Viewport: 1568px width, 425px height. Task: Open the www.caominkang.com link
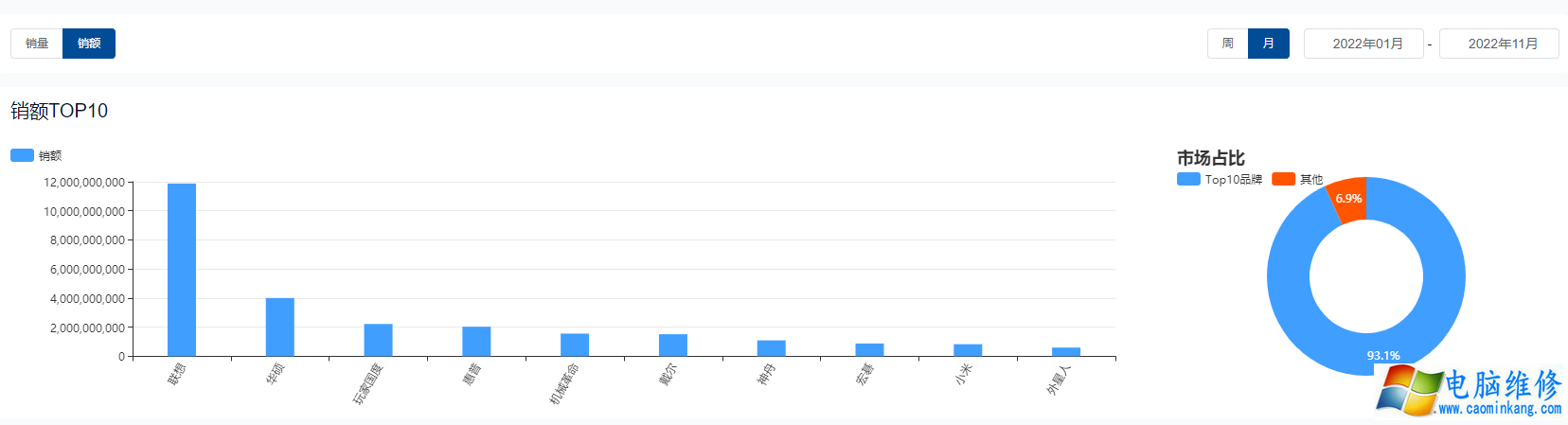[x=1500, y=409]
